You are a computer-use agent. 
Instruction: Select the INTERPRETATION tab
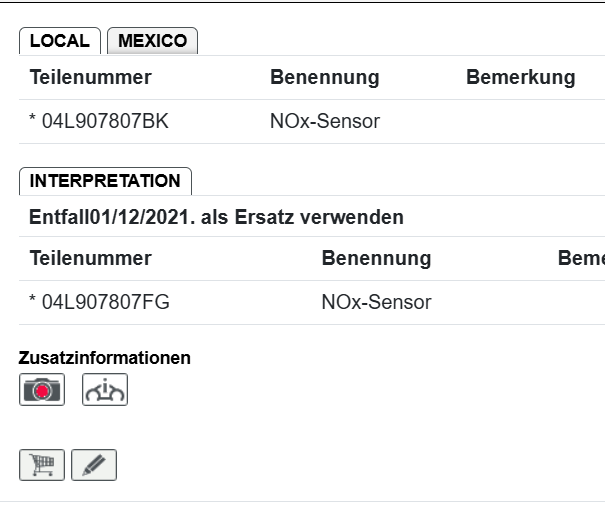point(105,181)
